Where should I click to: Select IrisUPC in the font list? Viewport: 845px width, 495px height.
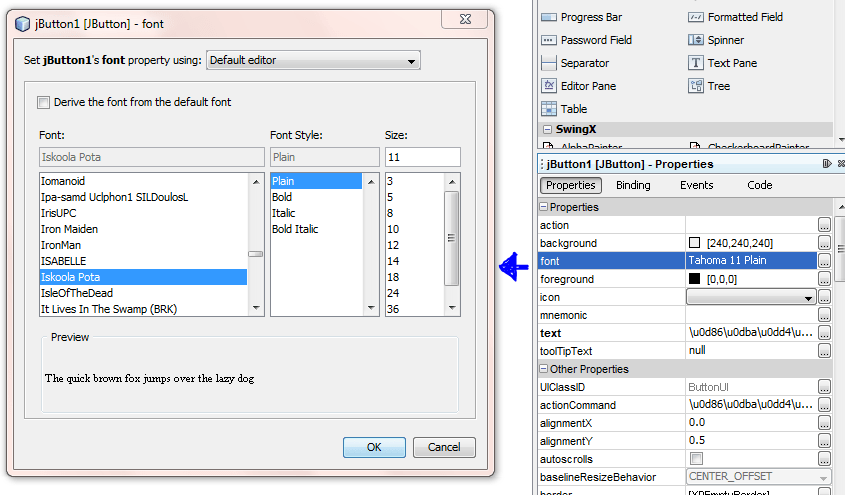59,213
